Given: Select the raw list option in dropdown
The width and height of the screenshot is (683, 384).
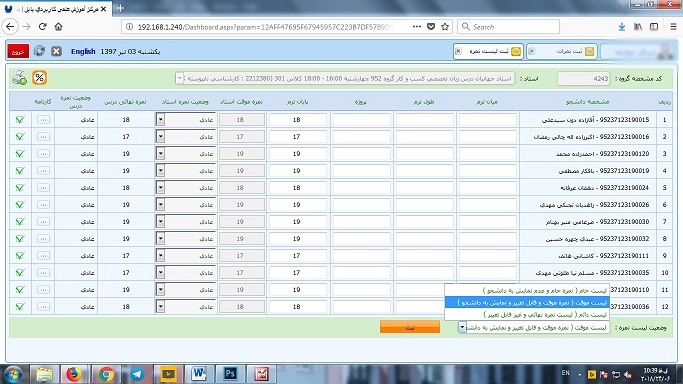Looking at the screenshot, I should coord(527,290).
